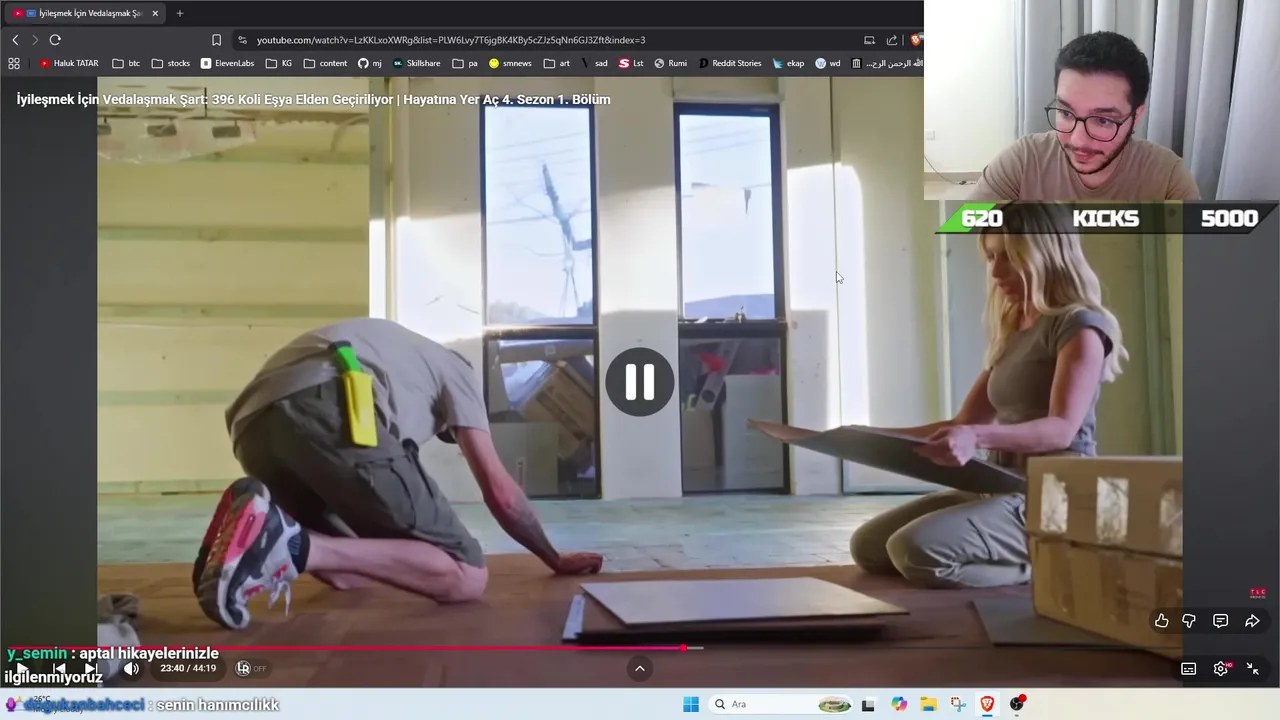The image size is (1280, 720).
Task: Open the mj GitHub bookmark
Action: (x=370, y=63)
